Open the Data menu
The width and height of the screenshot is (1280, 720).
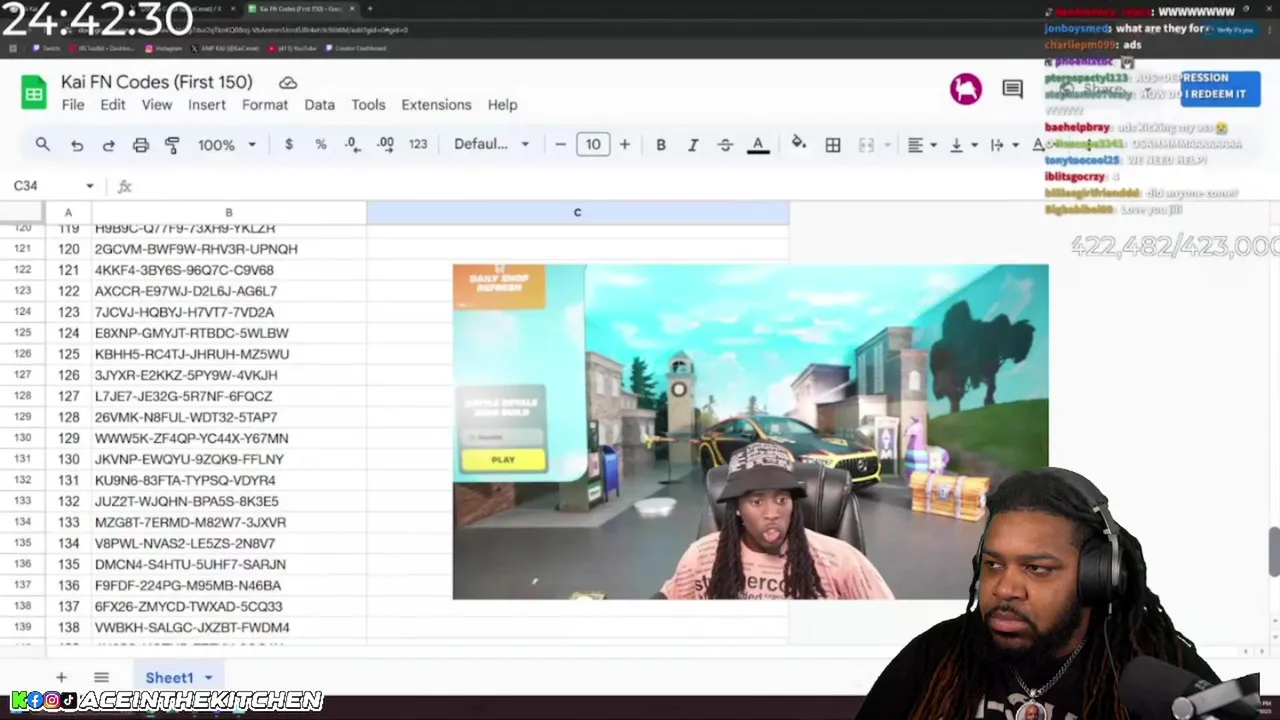click(320, 105)
